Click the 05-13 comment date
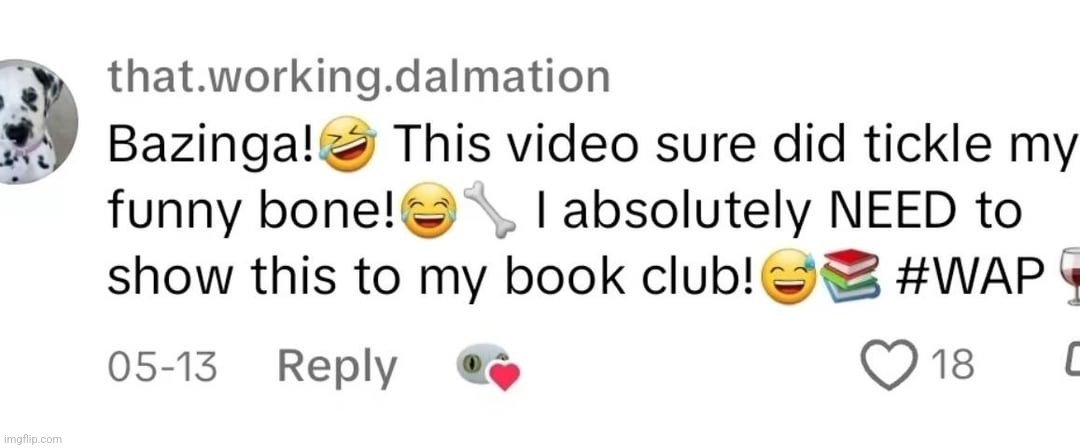The height and width of the screenshot is (448, 1080). 163,365
